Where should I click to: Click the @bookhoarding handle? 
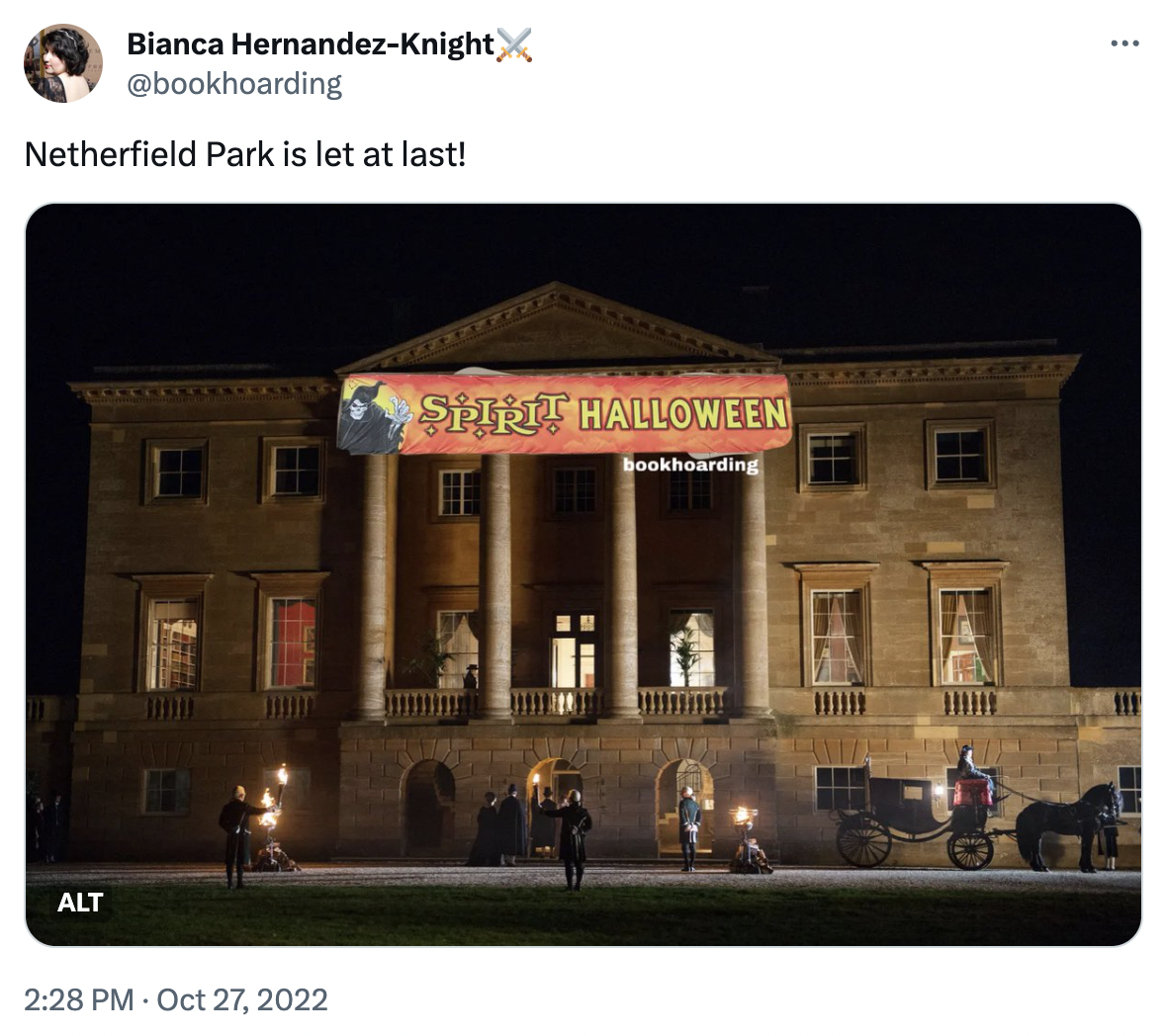coord(234,84)
